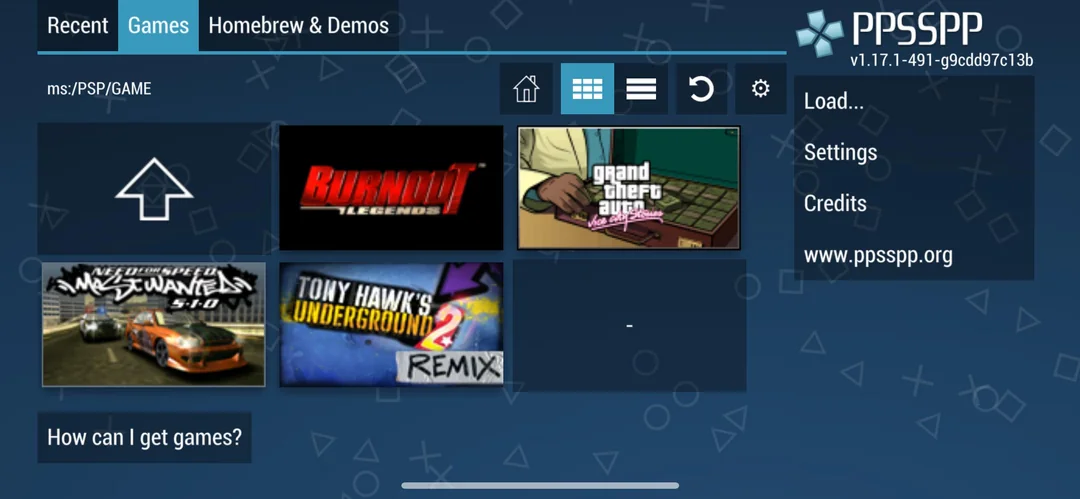Refresh the game list
Image resolution: width=1080 pixels, height=499 pixels.
click(x=701, y=89)
